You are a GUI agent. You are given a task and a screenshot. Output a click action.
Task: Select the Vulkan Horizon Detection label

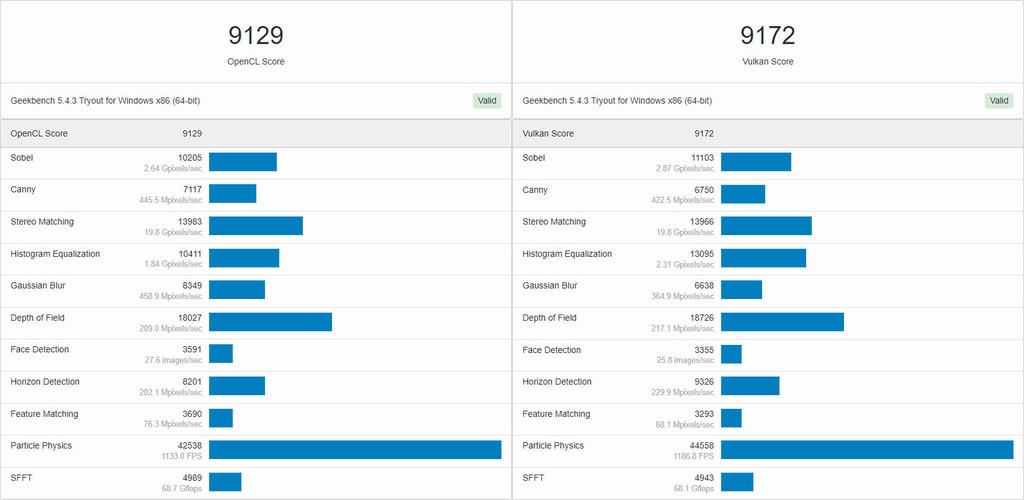[557, 382]
